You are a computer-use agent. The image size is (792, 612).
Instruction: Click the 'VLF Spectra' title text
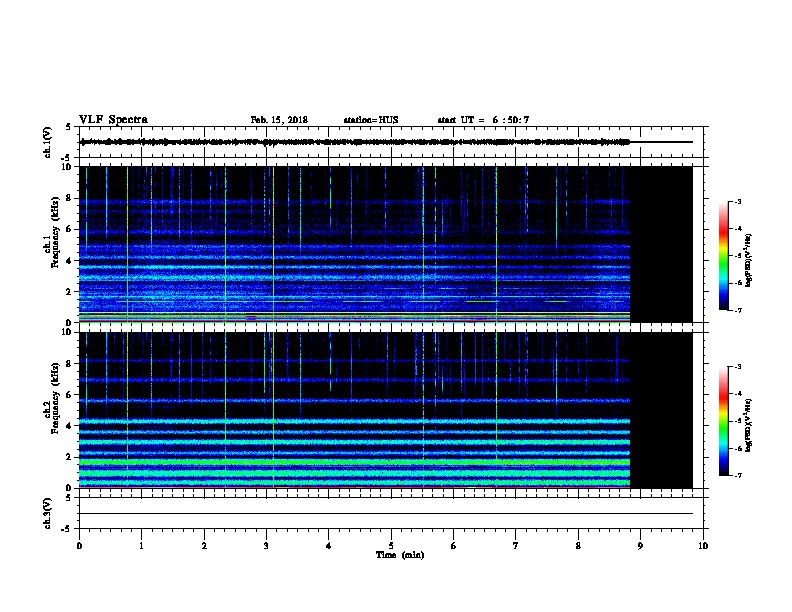coord(113,120)
